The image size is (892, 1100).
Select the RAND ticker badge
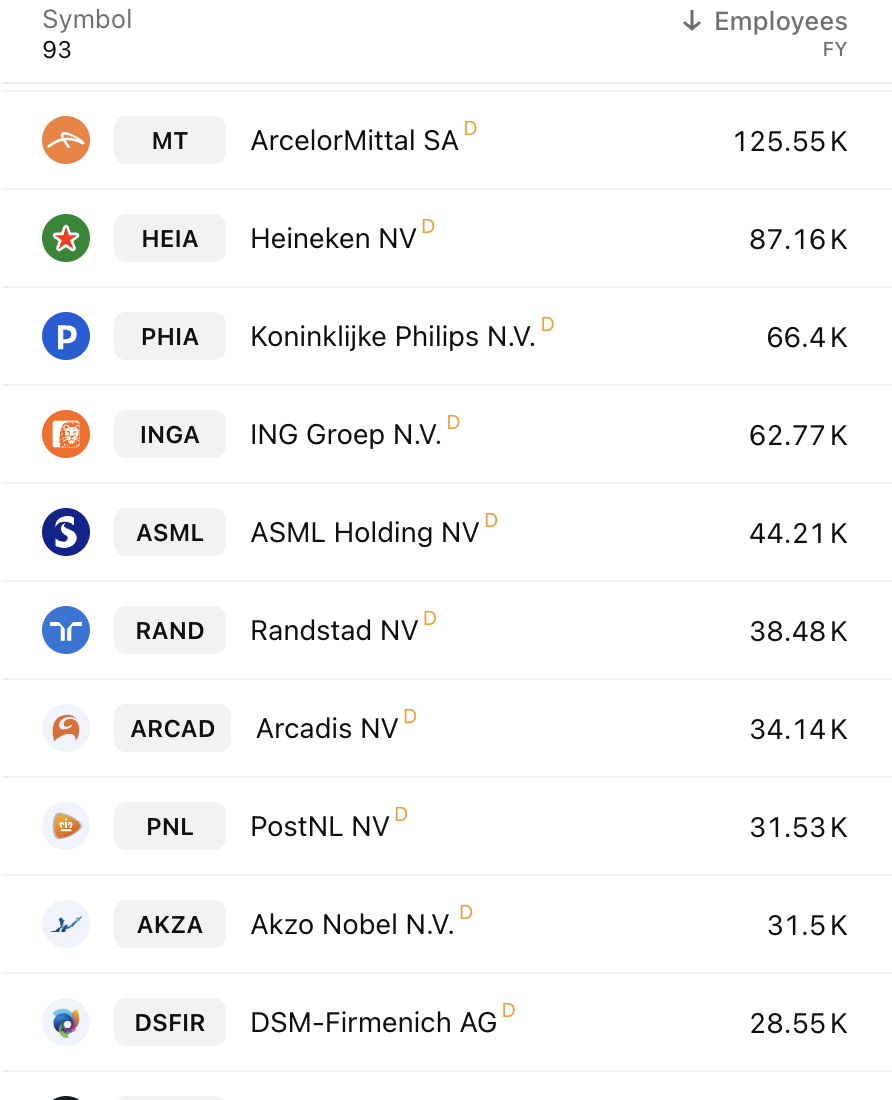click(x=170, y=630)
